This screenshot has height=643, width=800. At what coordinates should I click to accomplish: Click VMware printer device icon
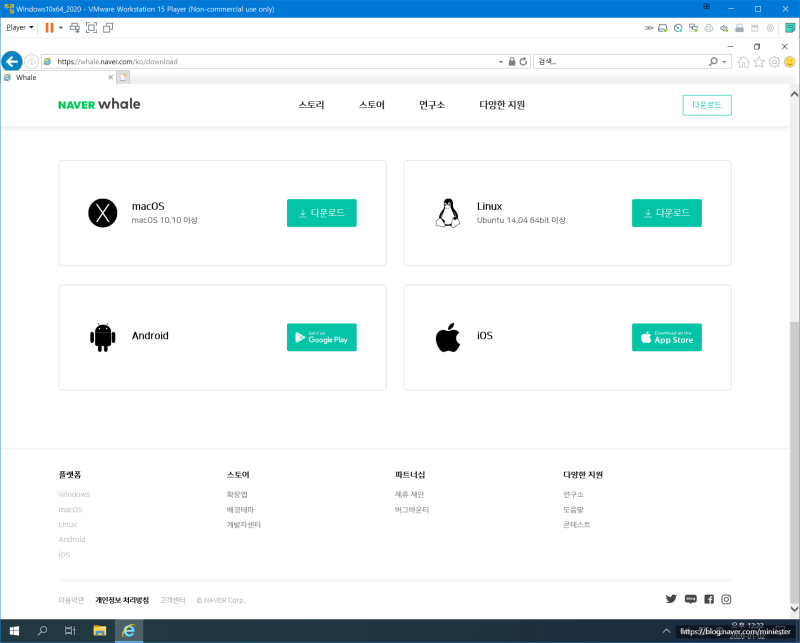tap(709, 28)
